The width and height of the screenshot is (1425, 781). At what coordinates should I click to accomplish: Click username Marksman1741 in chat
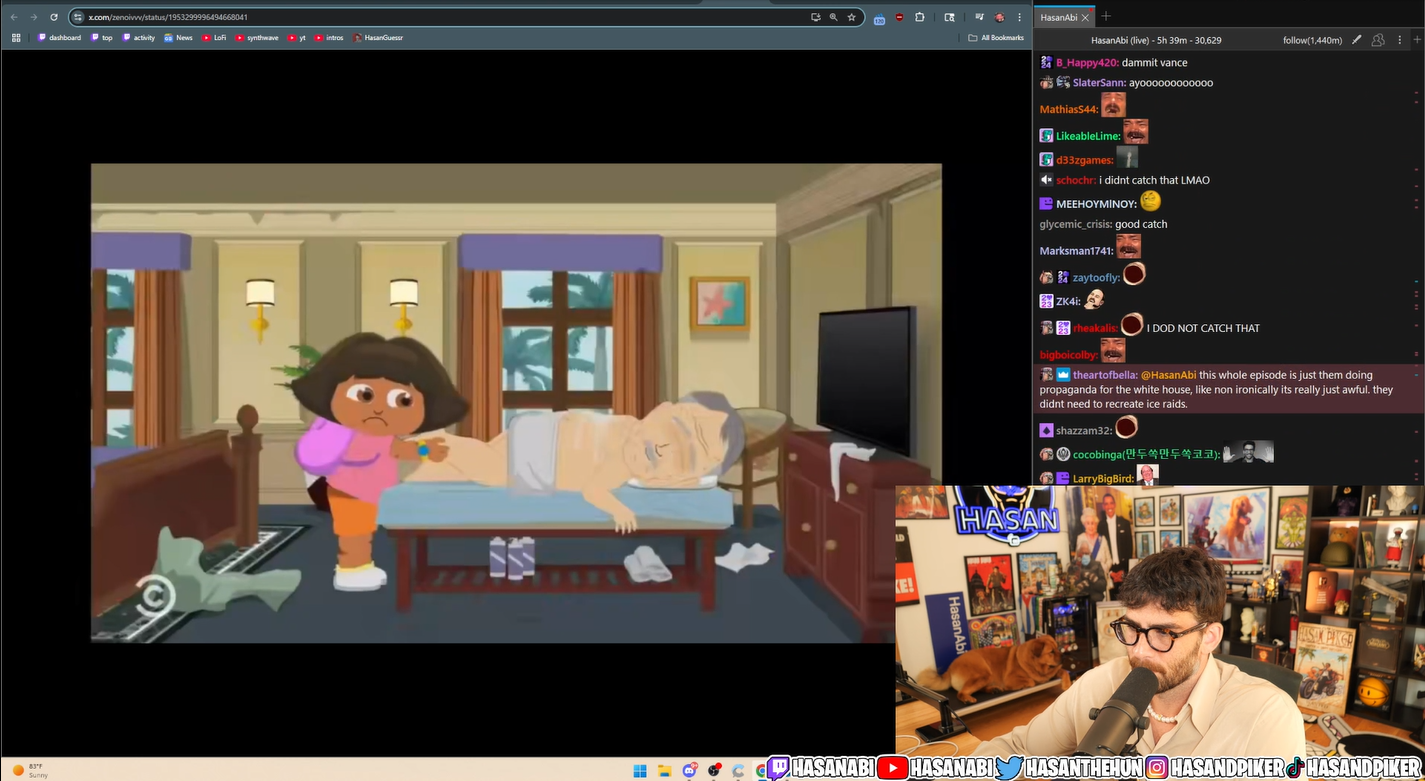point(1076,252)
